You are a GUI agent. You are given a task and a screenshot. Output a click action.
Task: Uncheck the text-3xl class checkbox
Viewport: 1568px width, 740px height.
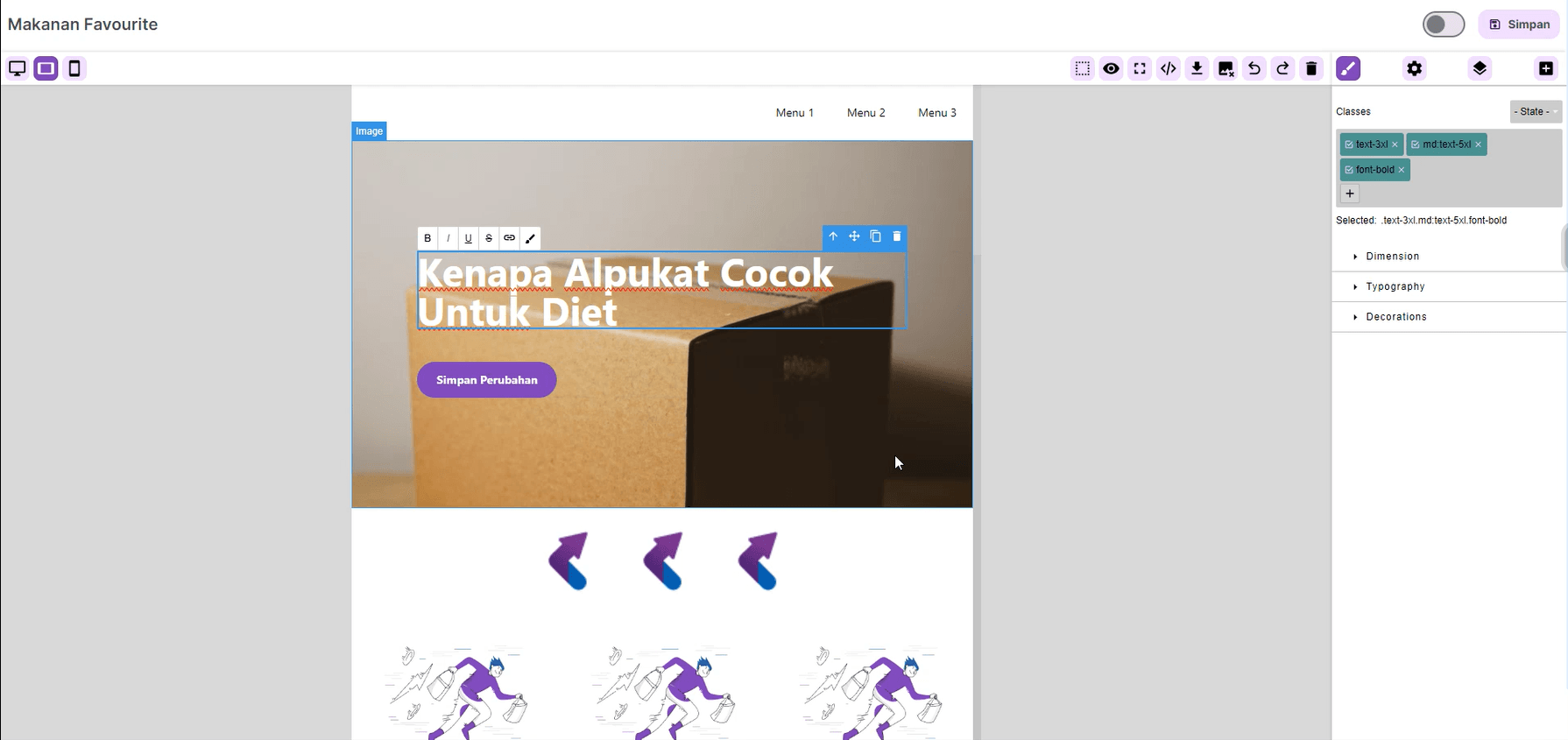(x=1349, y=144)
